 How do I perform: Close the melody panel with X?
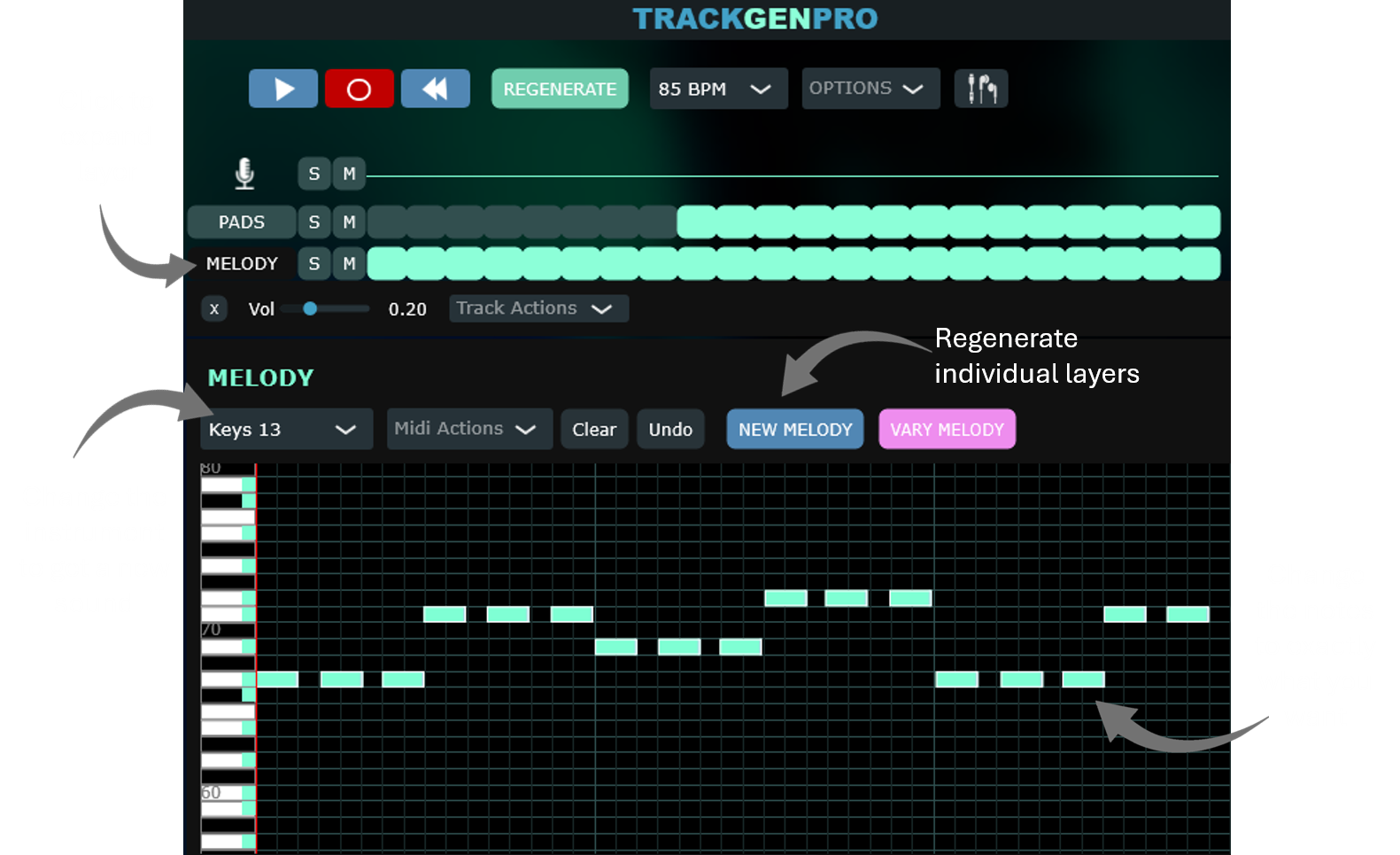click(x=214, y=309)
